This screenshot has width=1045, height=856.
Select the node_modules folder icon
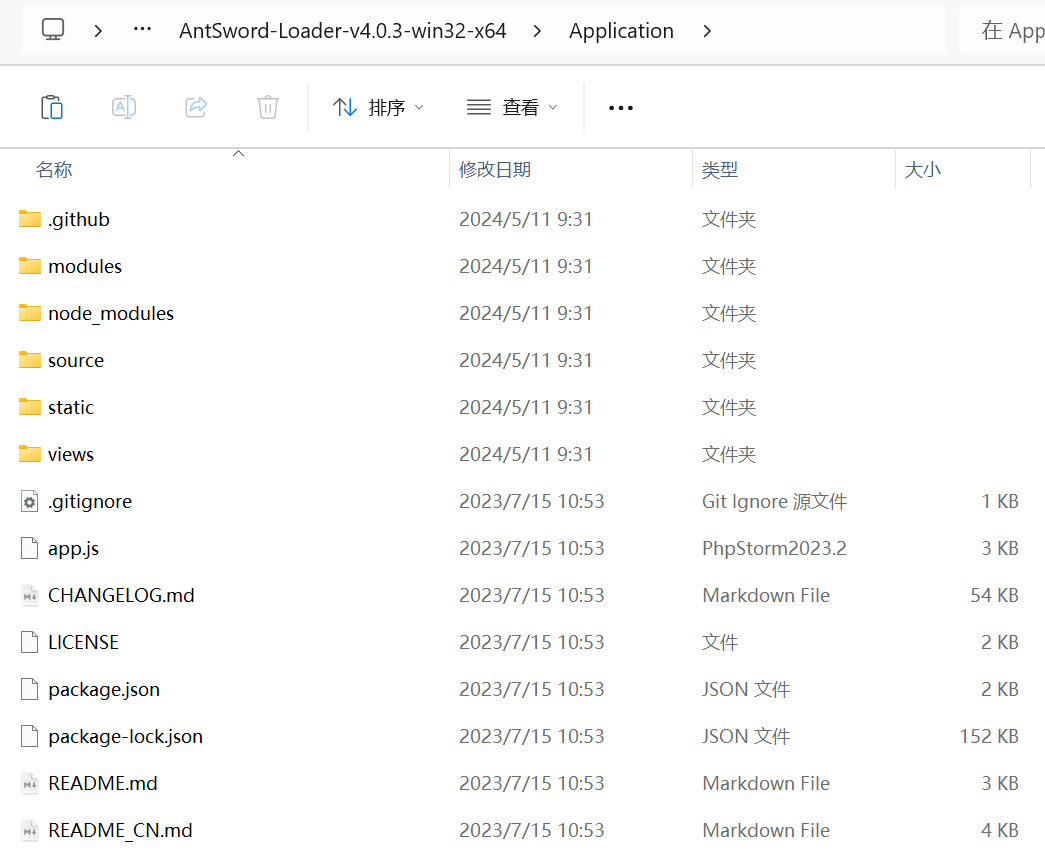point(29,313)
